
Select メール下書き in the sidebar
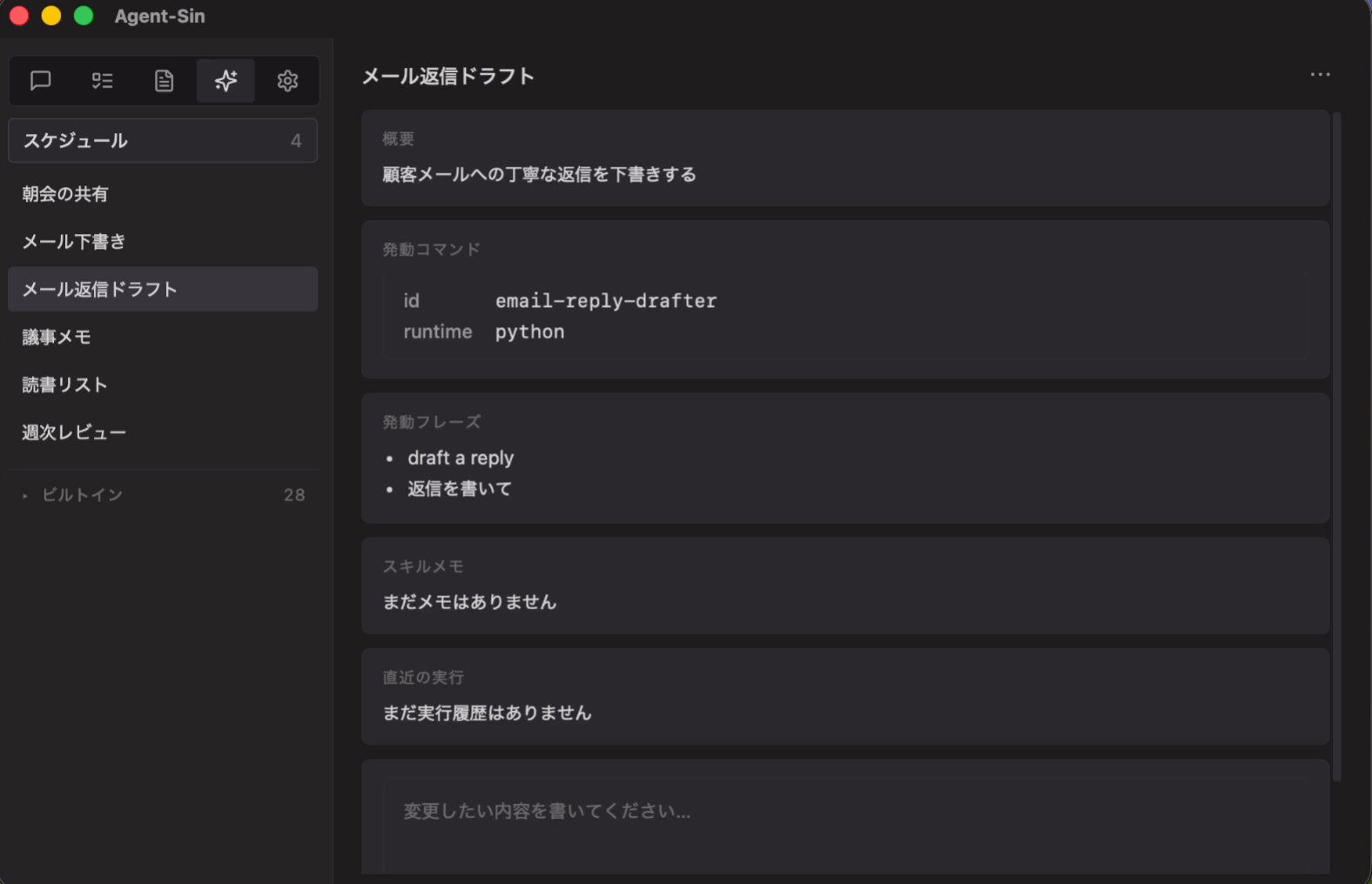pos(163,242)
